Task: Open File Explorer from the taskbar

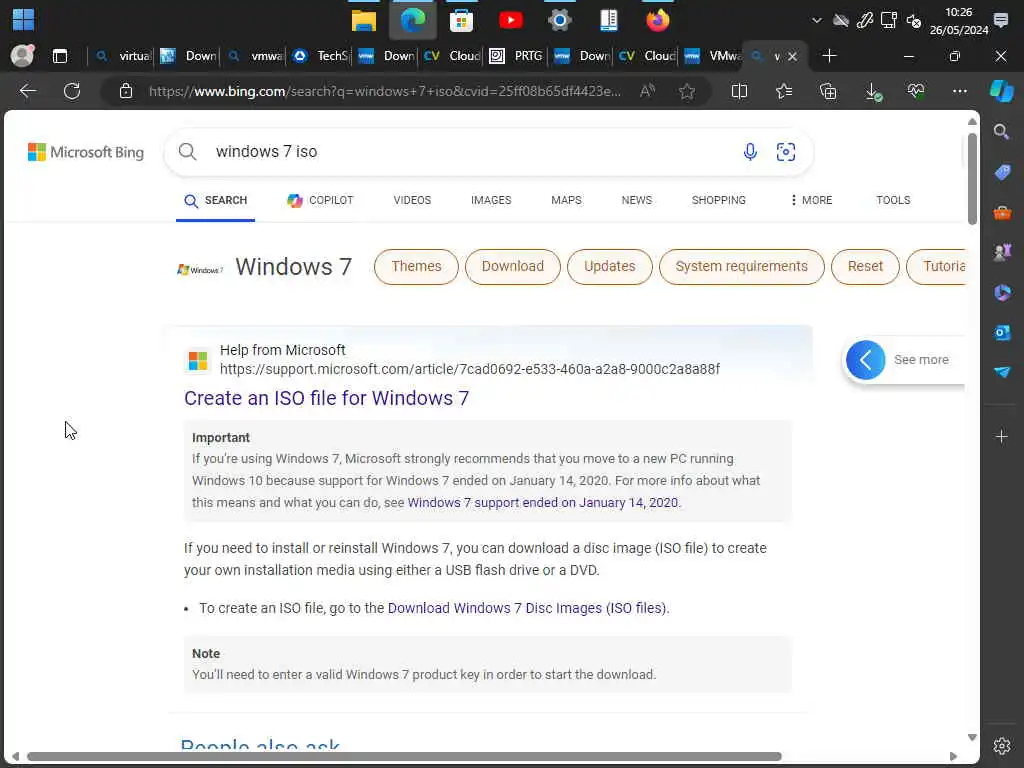Action: [x=364, y=21]
